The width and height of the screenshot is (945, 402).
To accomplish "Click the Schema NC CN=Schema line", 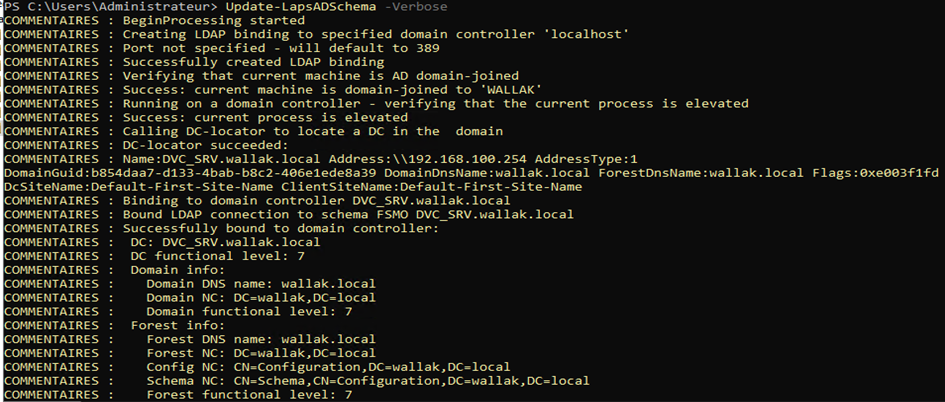I will [297, 381].
